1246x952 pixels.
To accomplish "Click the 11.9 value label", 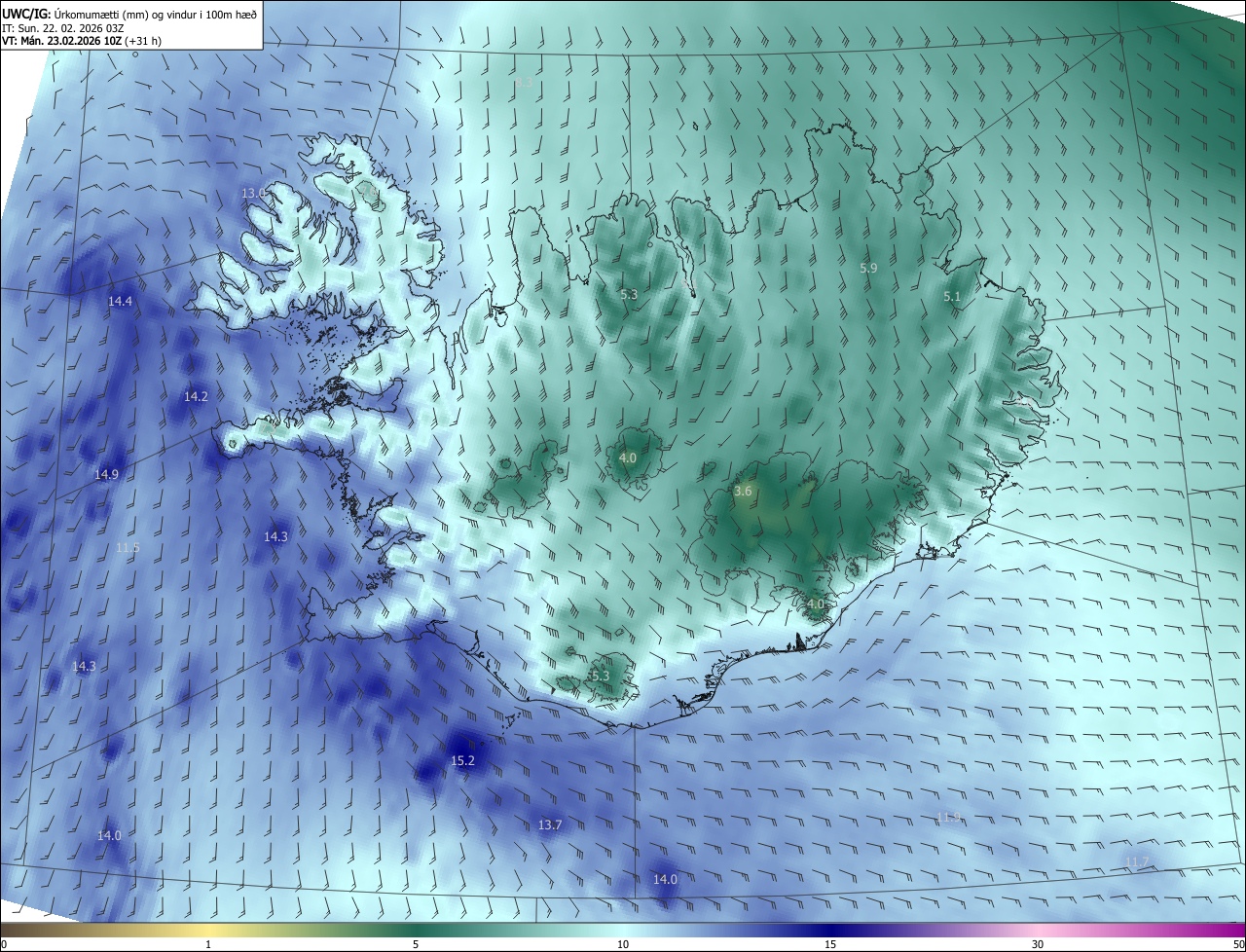I will 949,817.
